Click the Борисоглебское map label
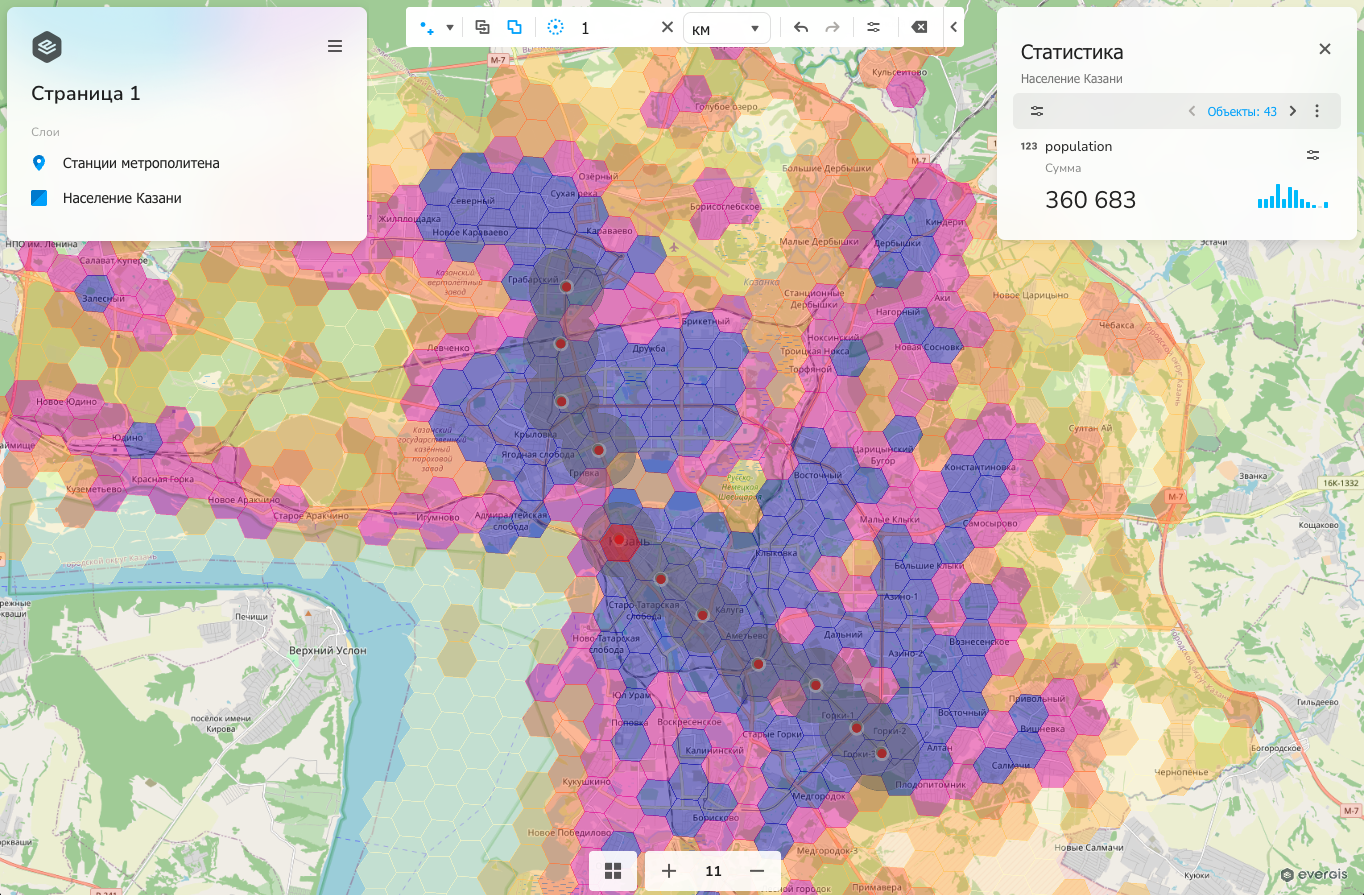 (727, 207)
